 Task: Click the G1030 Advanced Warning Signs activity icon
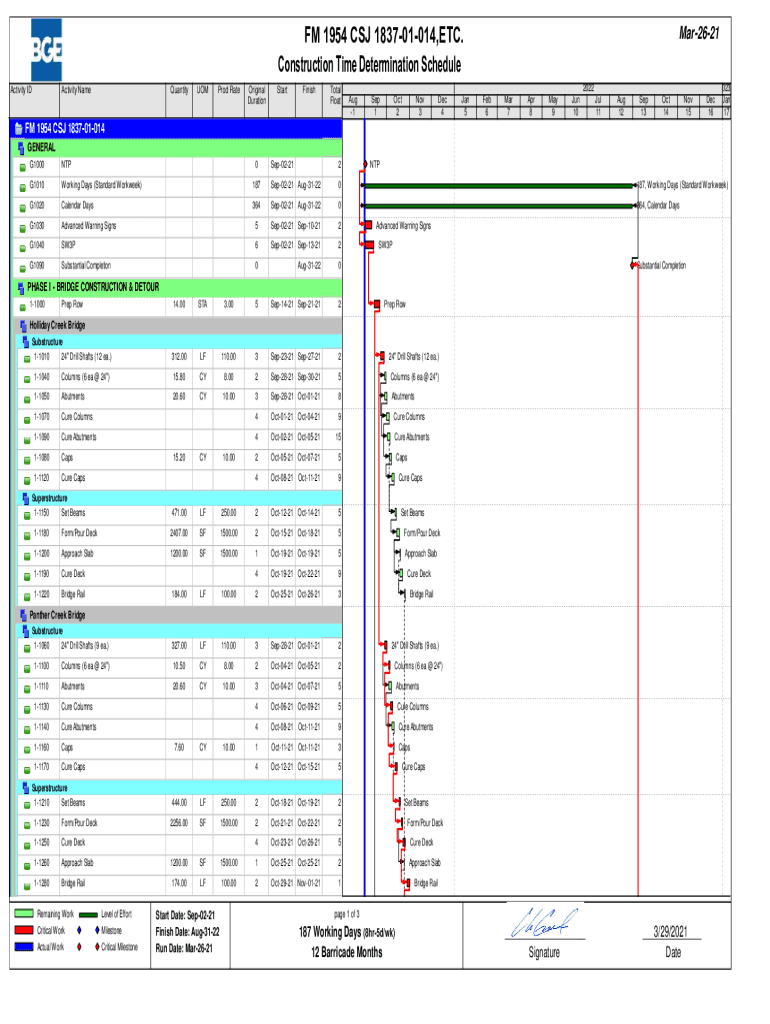pos(23,226)
